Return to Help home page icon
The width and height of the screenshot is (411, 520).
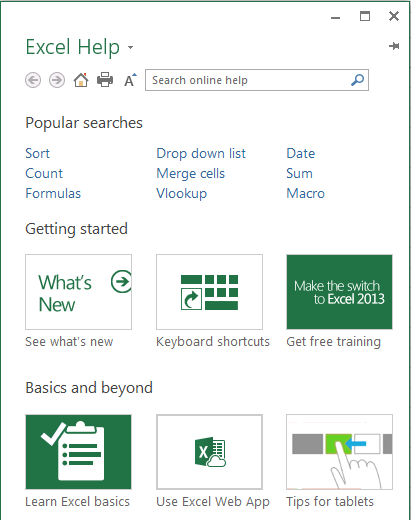point(81,80)
